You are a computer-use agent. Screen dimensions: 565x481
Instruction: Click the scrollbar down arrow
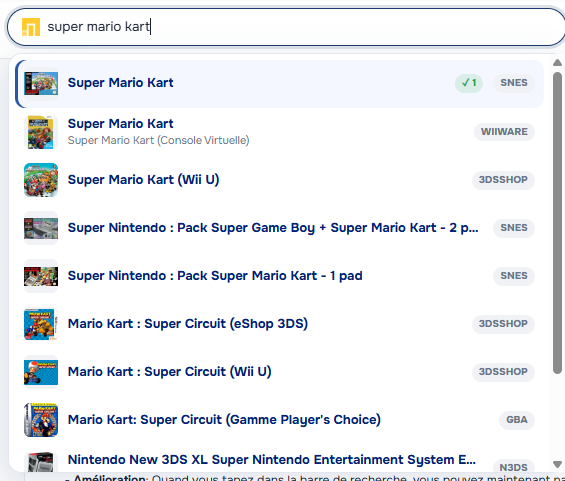coord(557,464)
